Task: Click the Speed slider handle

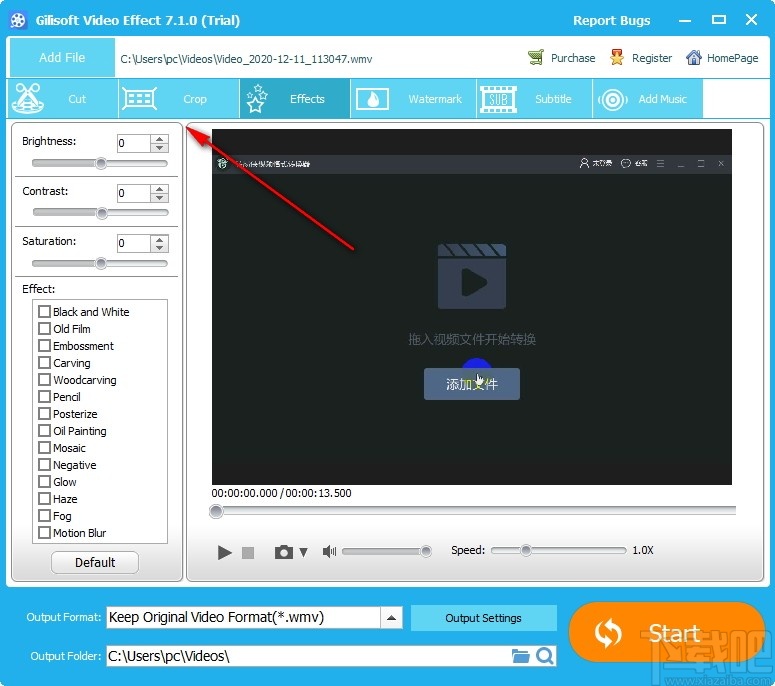Action: pyautogui.click(x=526, y=550)
